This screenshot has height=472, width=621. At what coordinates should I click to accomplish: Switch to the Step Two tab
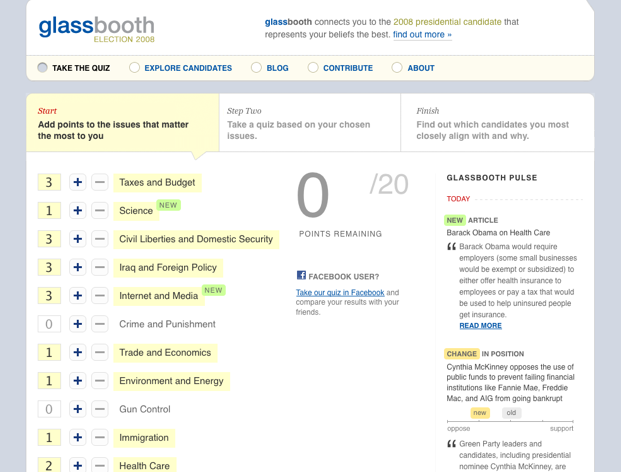point(310,123)
